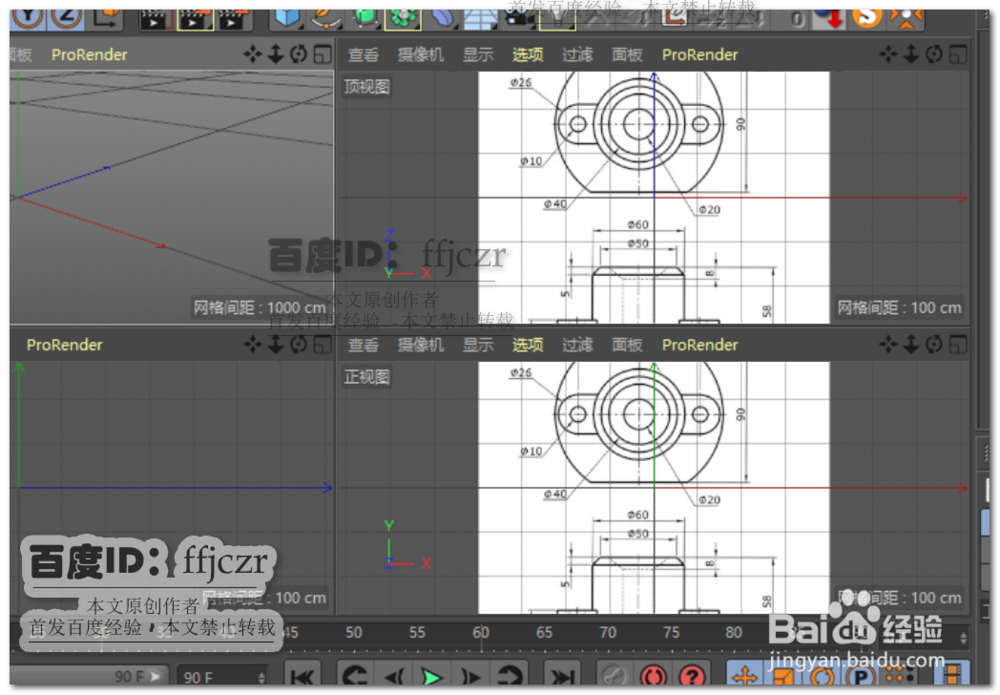Select the spline pen tool
Screen dimensions: 1000x695
coord(326,18)
